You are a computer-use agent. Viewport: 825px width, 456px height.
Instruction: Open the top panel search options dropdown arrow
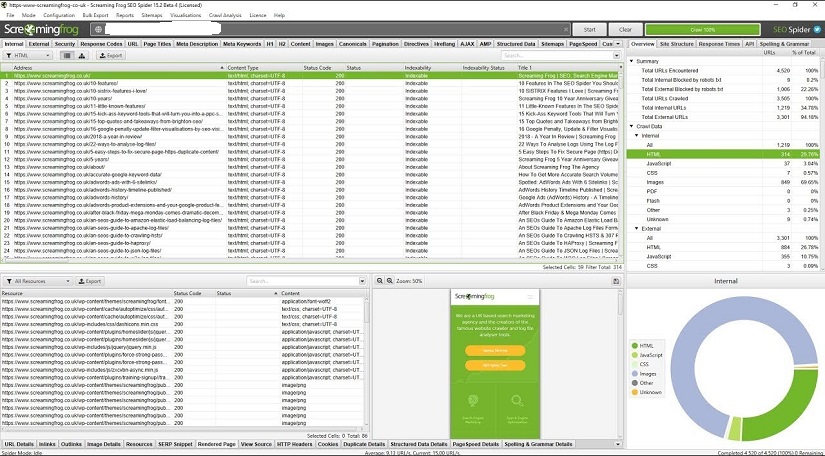(x=616, y=55)
